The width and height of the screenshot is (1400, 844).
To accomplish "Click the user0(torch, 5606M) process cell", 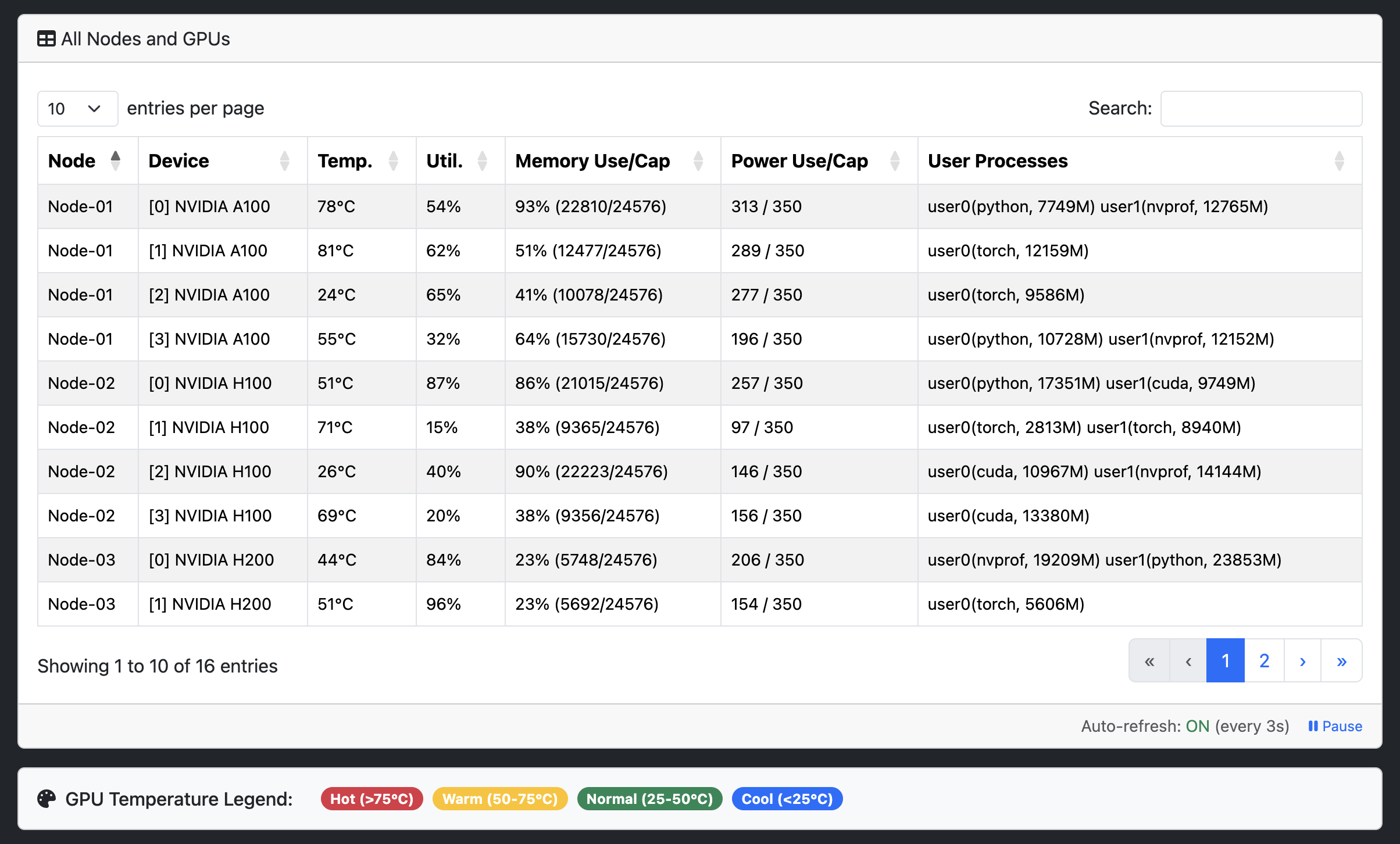I will pyautogui.click(x=1140, y=604).
